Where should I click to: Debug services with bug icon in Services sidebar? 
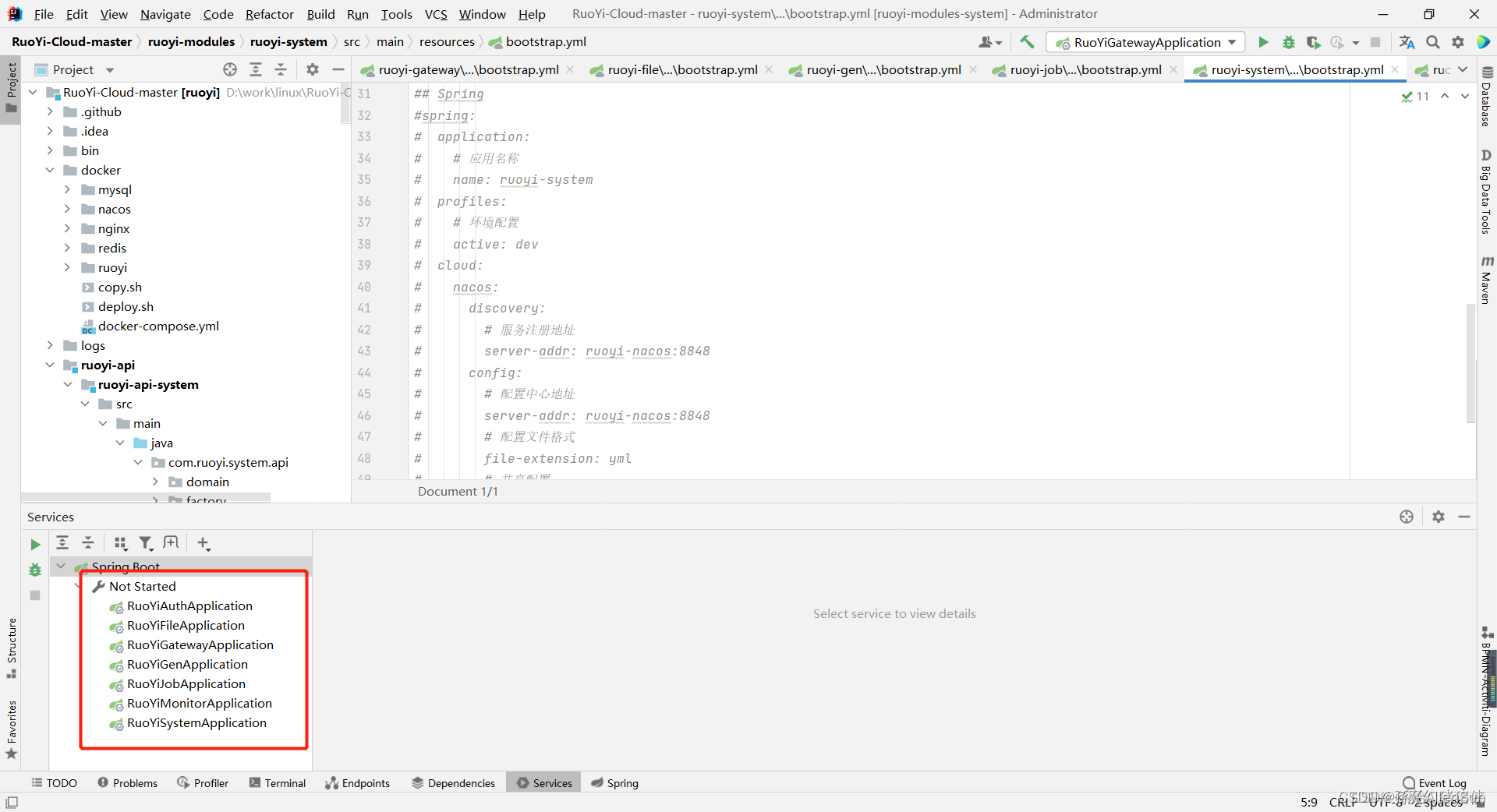(x=35, y=570)
